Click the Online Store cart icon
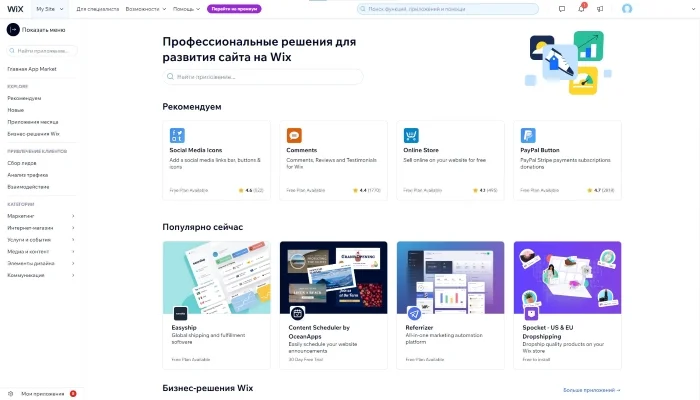The width and height of the screenshot is (700, 400). tap(411, 135)
